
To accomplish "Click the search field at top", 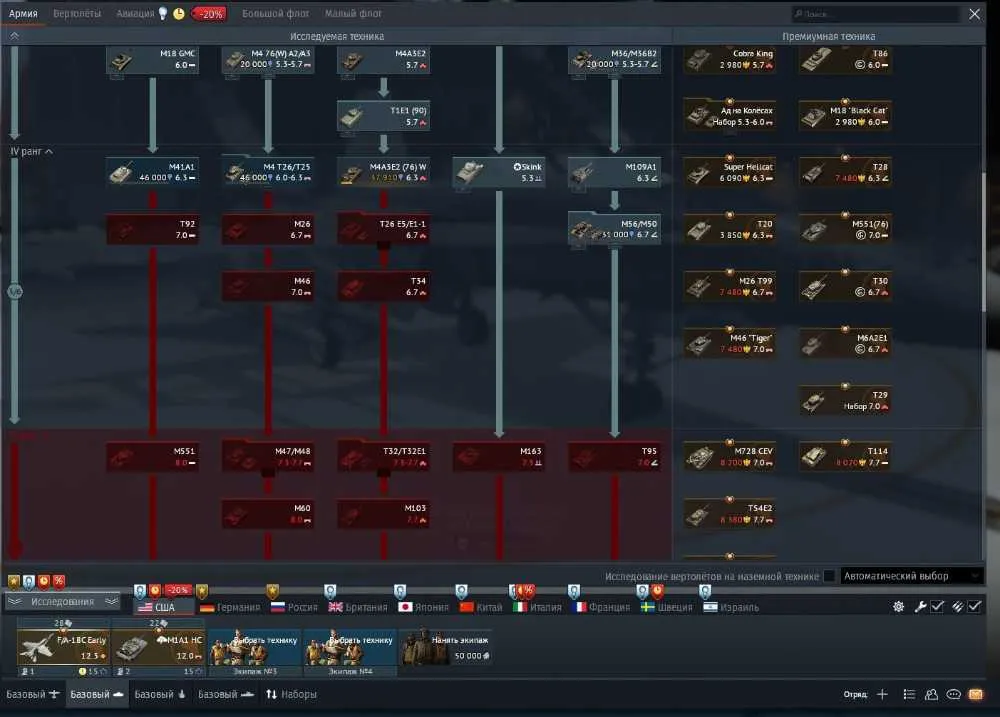I will point(875,13).
